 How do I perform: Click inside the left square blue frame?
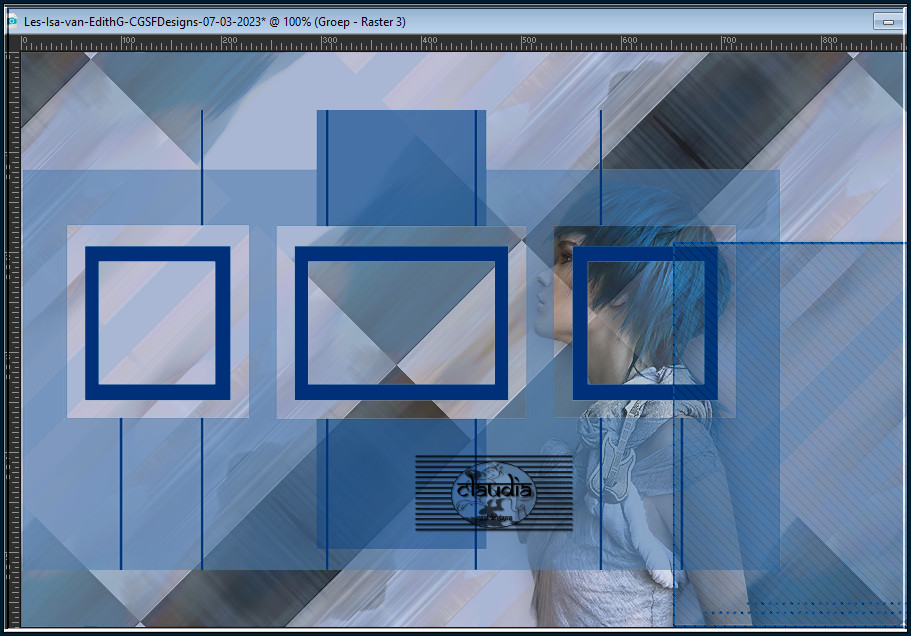157,323
